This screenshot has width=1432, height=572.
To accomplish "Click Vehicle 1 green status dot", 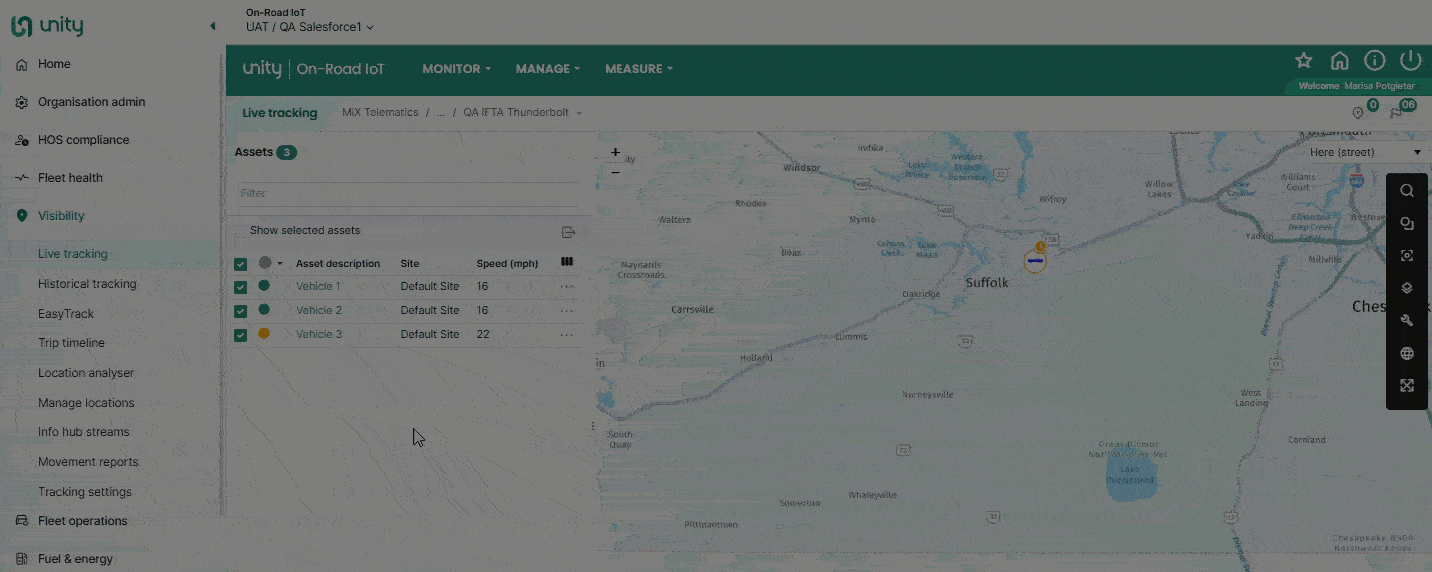I will [264, 286].
